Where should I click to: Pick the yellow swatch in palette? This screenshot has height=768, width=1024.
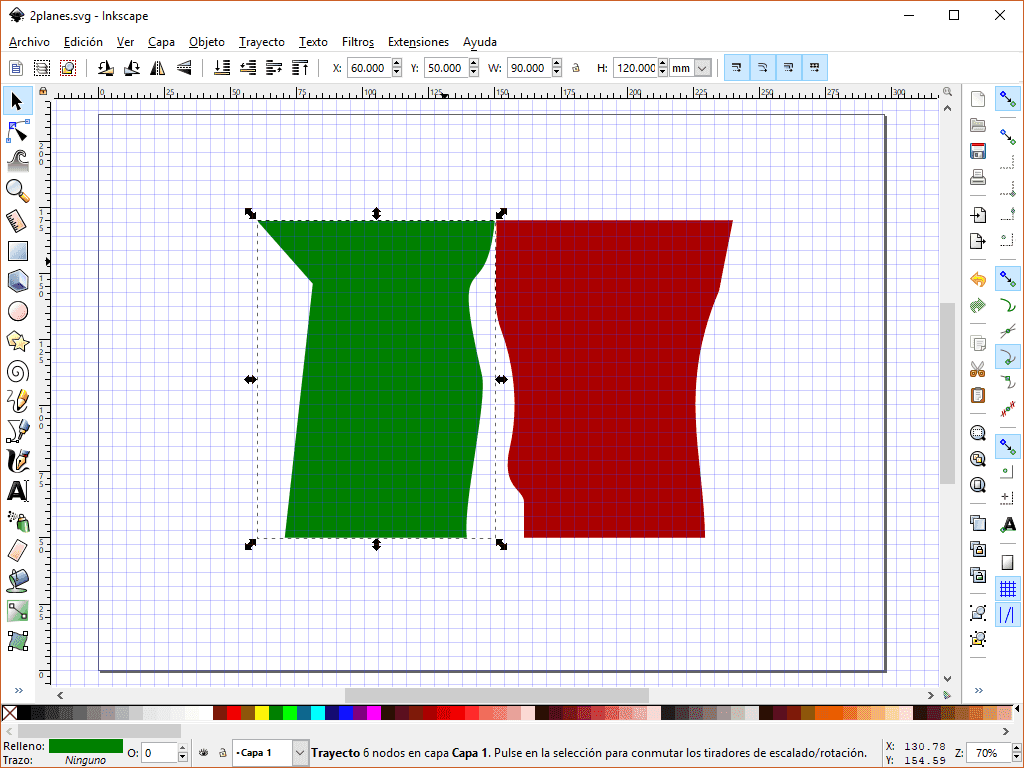[x=261, y=713]
